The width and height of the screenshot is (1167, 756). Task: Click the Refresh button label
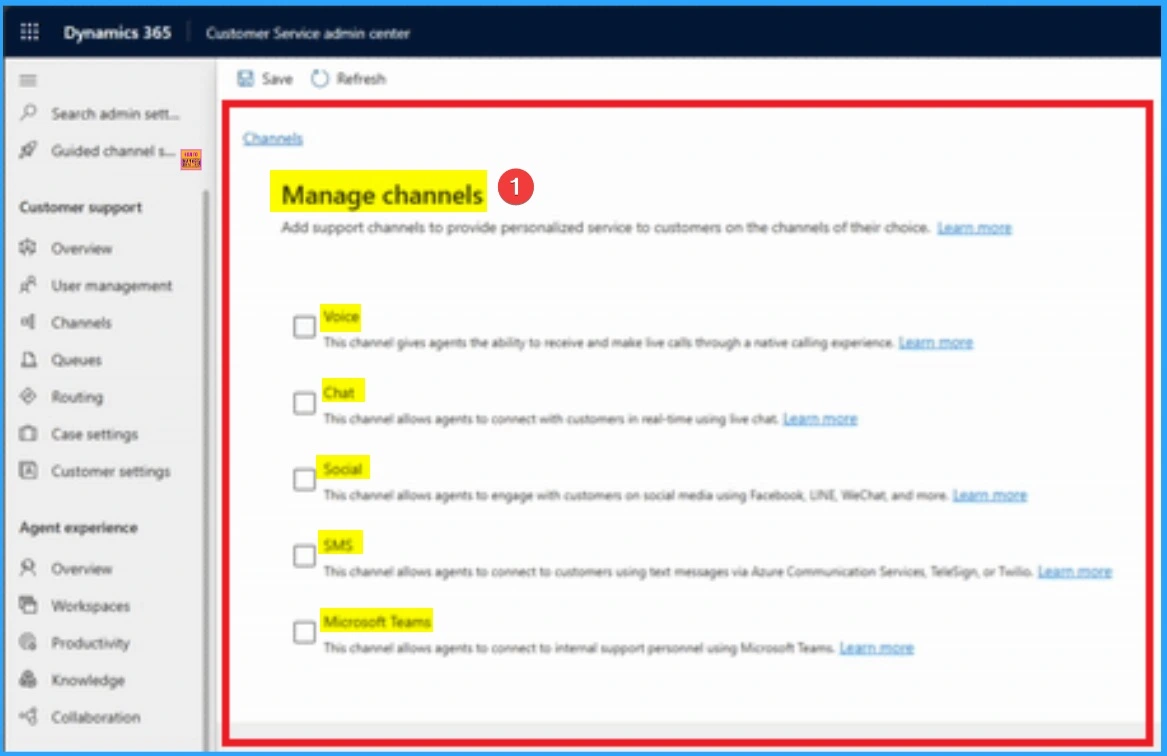[x=361, y=79]
